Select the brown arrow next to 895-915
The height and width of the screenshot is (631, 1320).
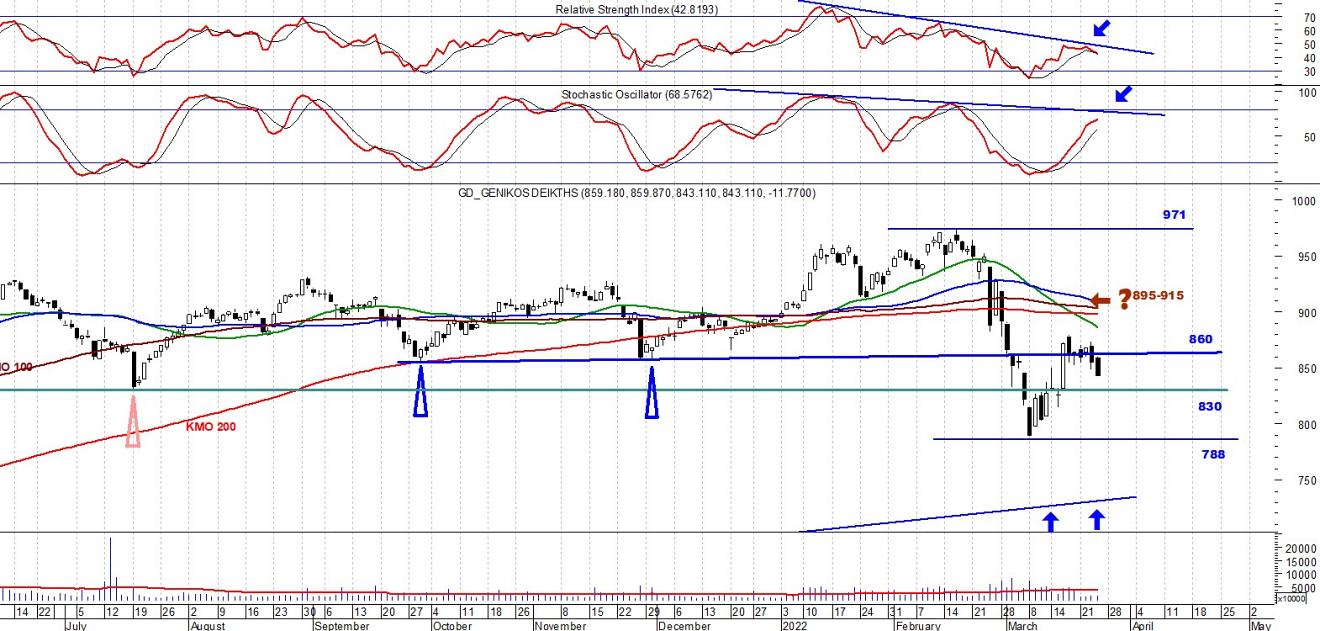(x=1100, y=299)
